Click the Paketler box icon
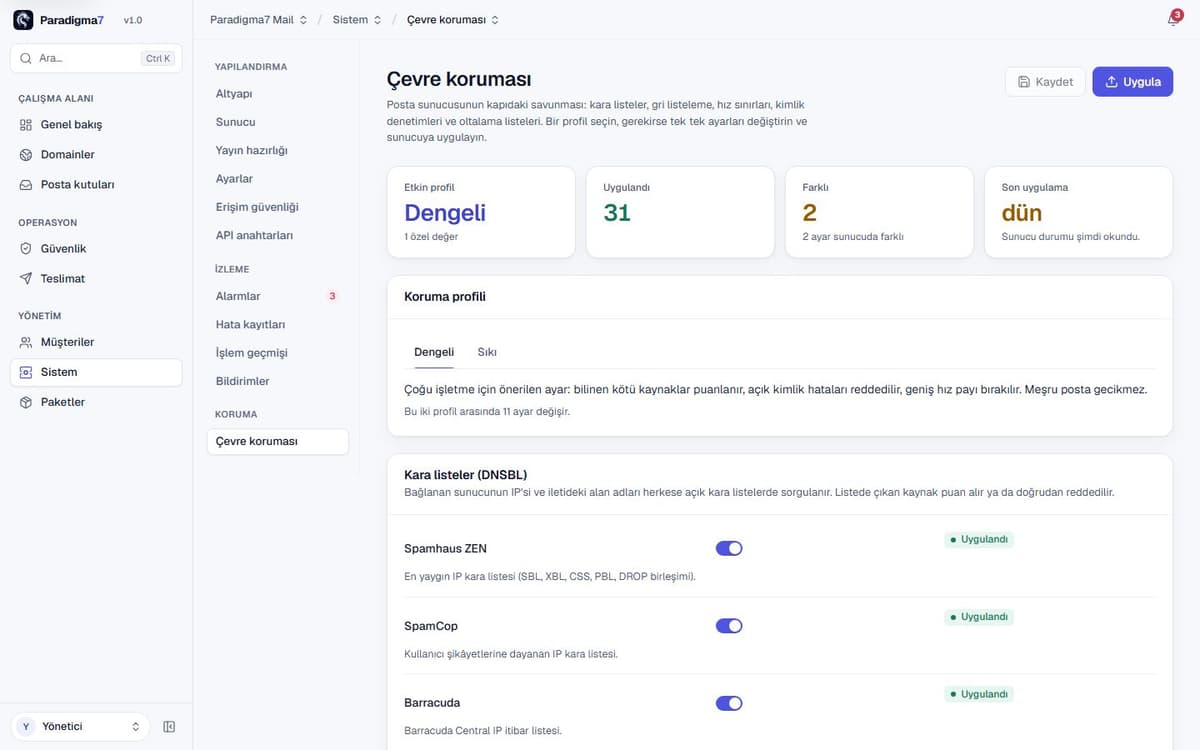This screenshot has width=1200, height=750. pos(26,402)
